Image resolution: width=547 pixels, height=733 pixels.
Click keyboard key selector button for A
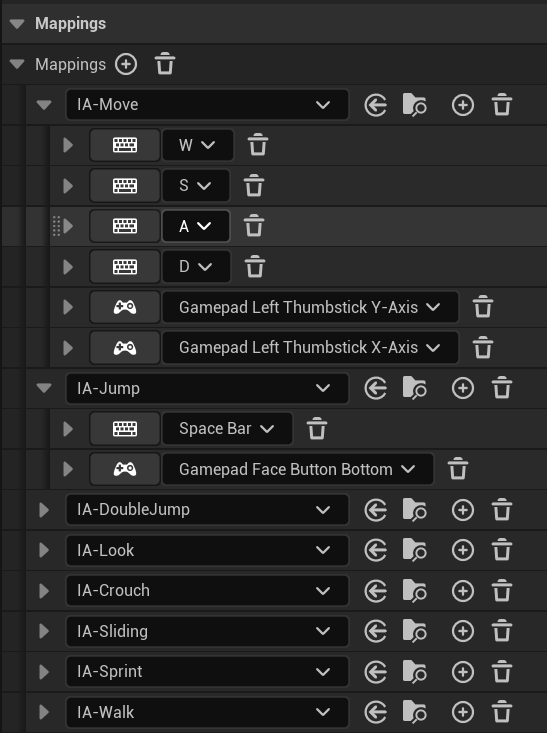(x=125, y=226)
